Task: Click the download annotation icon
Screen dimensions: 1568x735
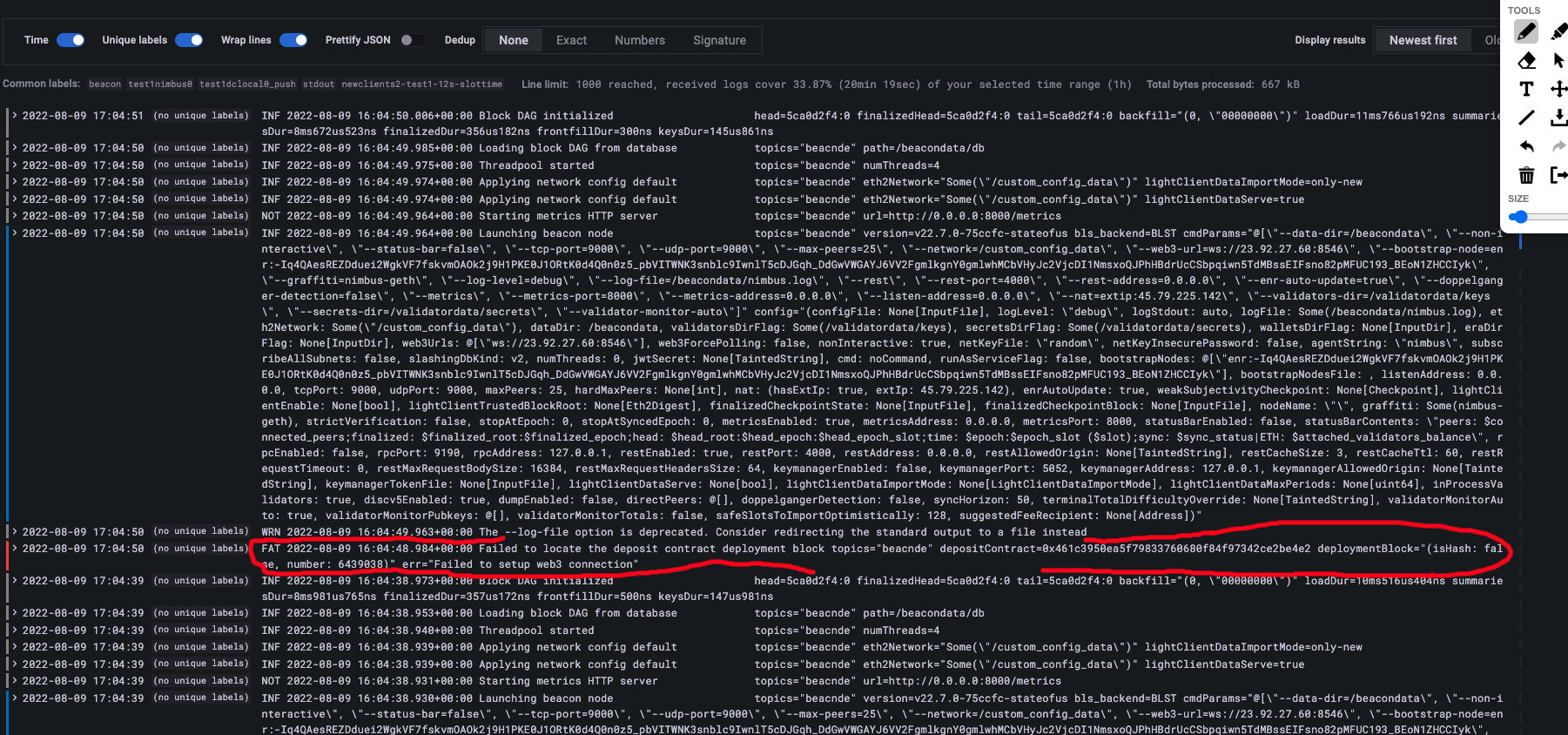Action: 1558,118
